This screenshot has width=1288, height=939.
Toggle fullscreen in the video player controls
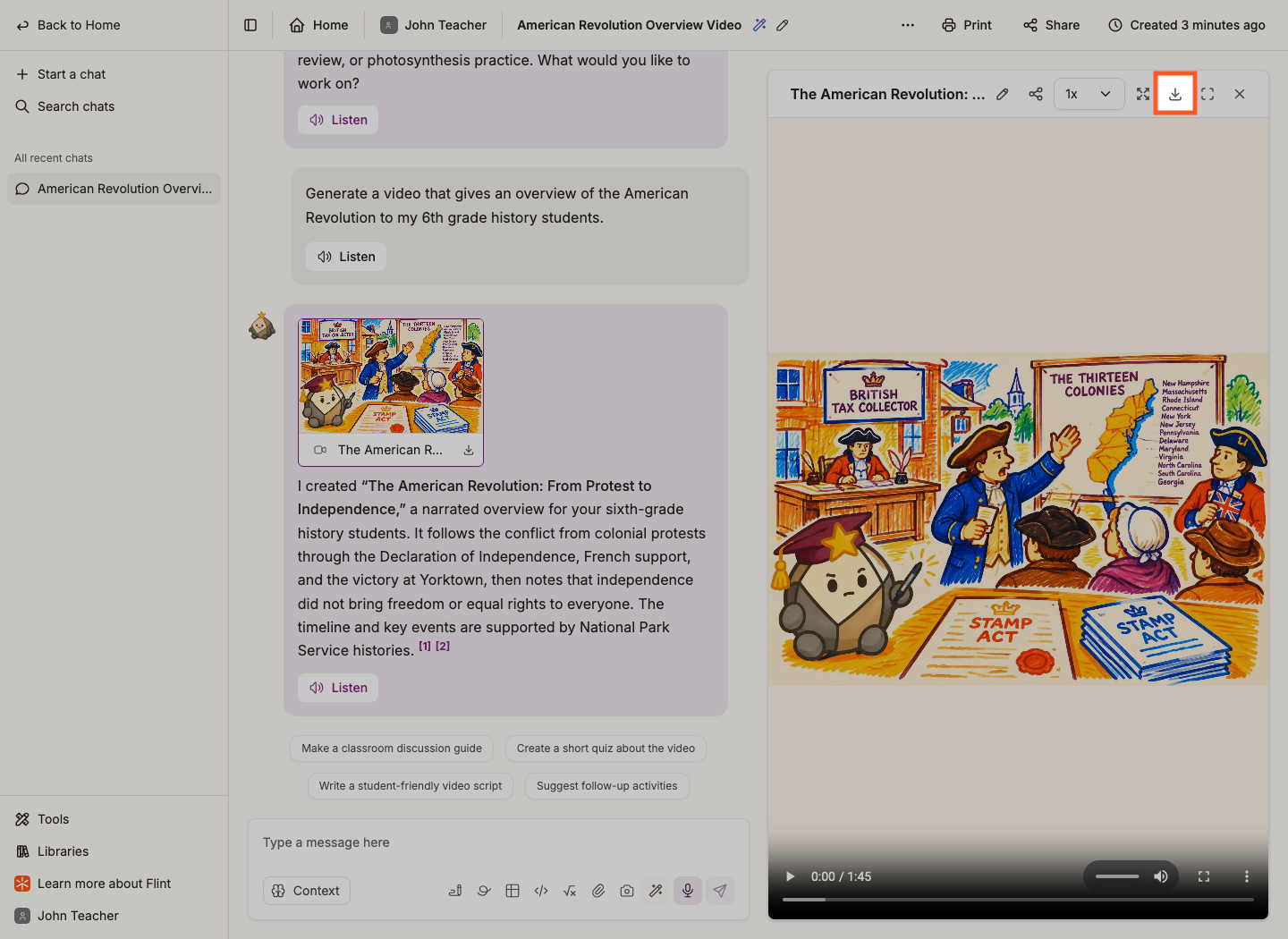point(1204,876)
